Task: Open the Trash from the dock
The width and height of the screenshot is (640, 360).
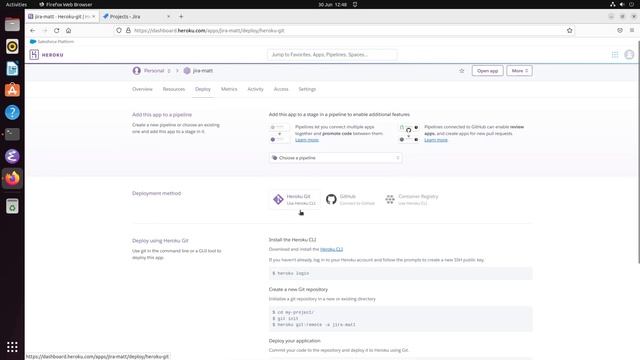Action: point(12,206)
